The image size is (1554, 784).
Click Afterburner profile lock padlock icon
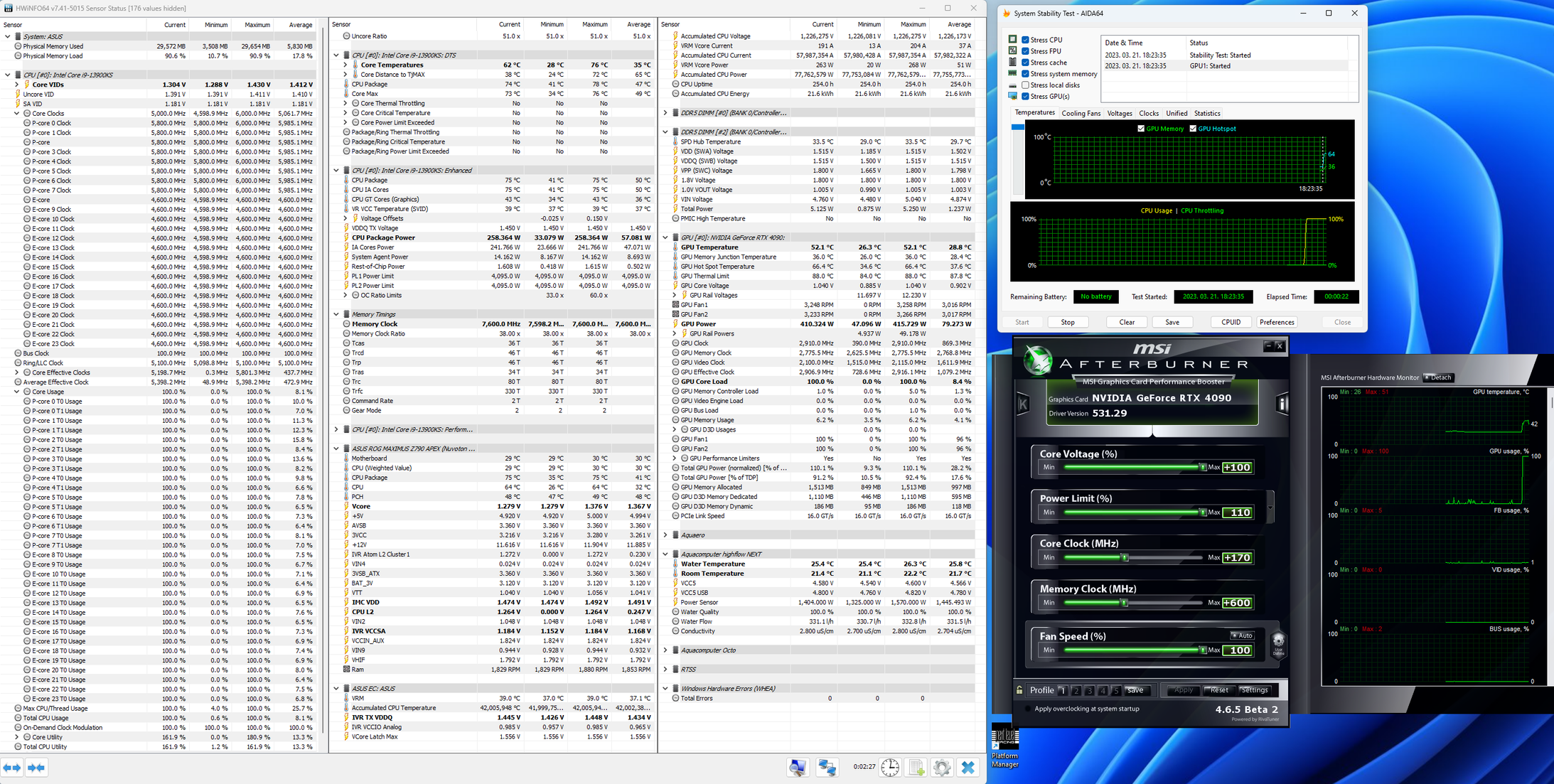1019,690
